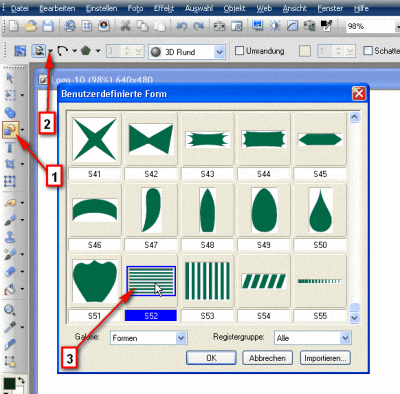Image resolution: width=400 pixels, height=394 pixels.
Task: Select the S42 bow tie shape
Action: 151,139
